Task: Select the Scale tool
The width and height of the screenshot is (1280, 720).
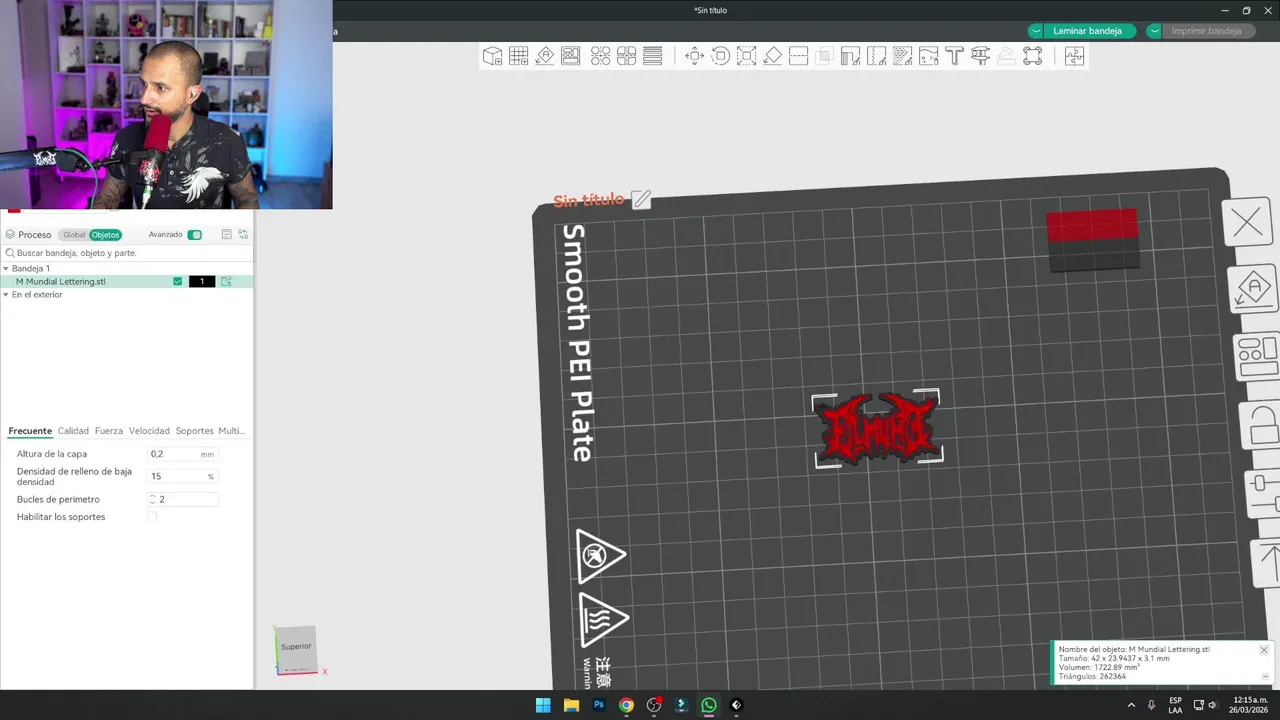Action: (747, 56)
